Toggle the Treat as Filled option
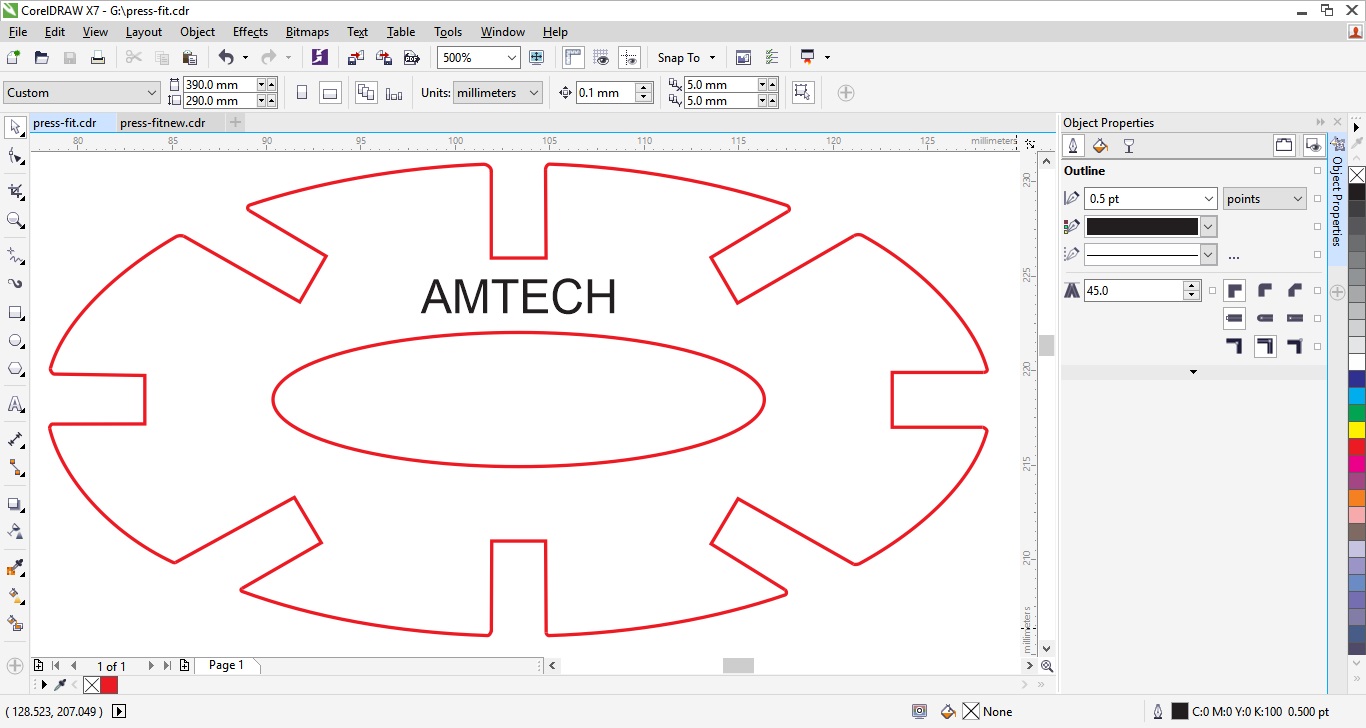1366x728 pixels. [x=802, y=93]
